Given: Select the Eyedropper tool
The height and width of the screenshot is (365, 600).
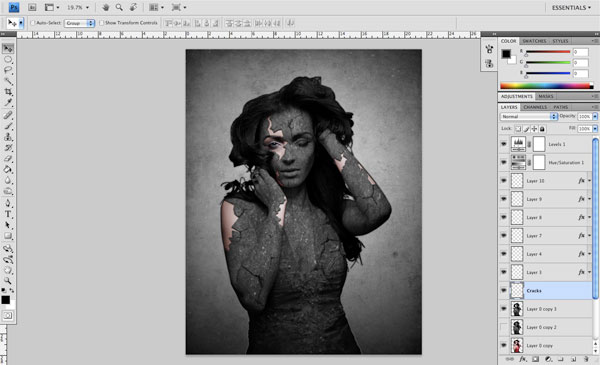Looking at the screenshot, I should (8, 103).
